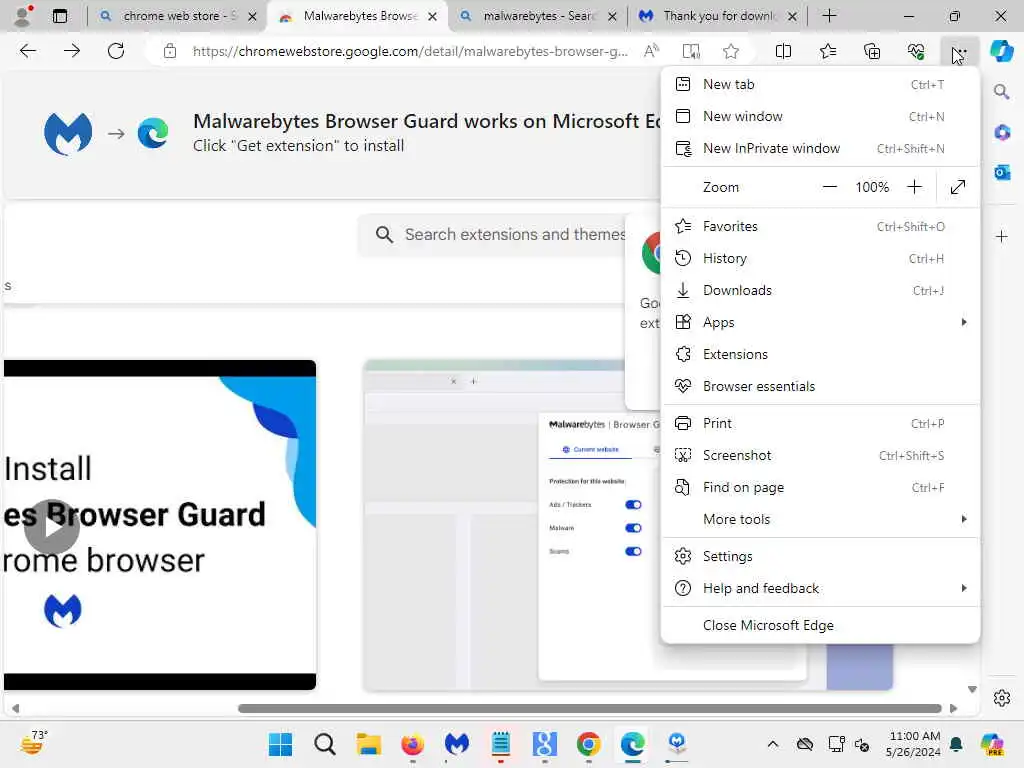
Task: Select Find on page
Action: pyautogui.click(x=820, y=487)
